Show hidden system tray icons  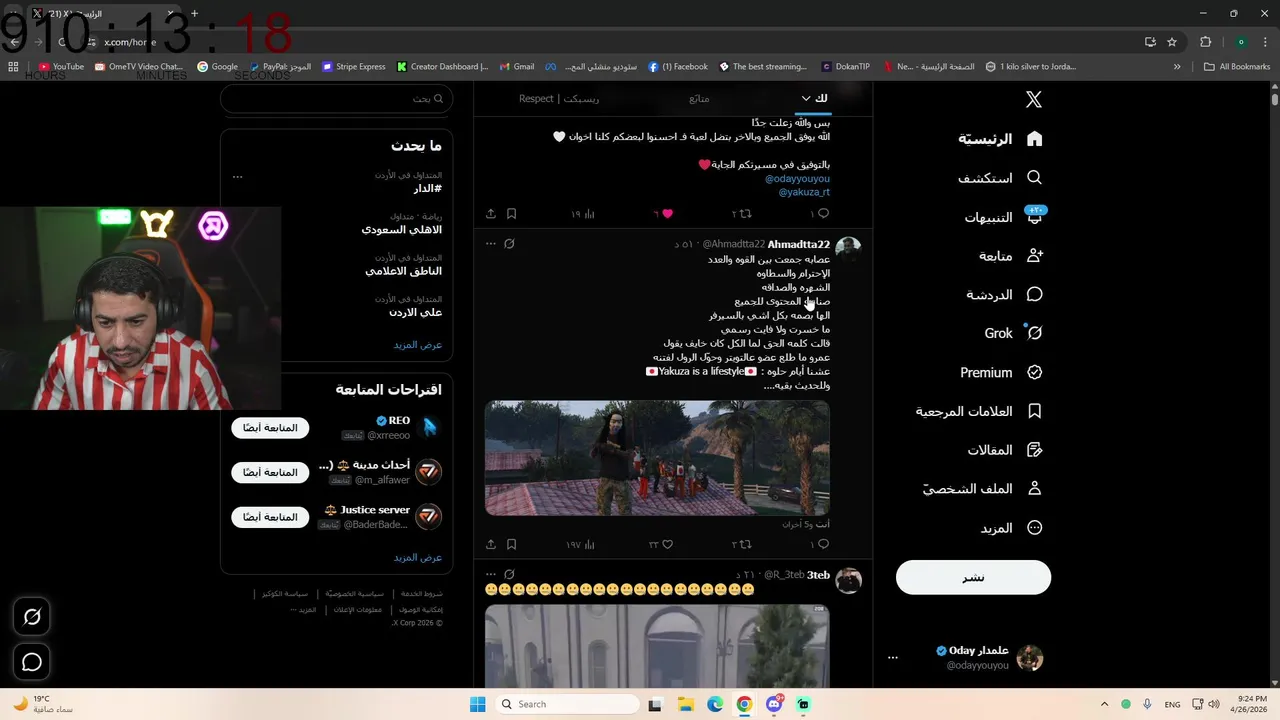click(x=1104, y=704)
